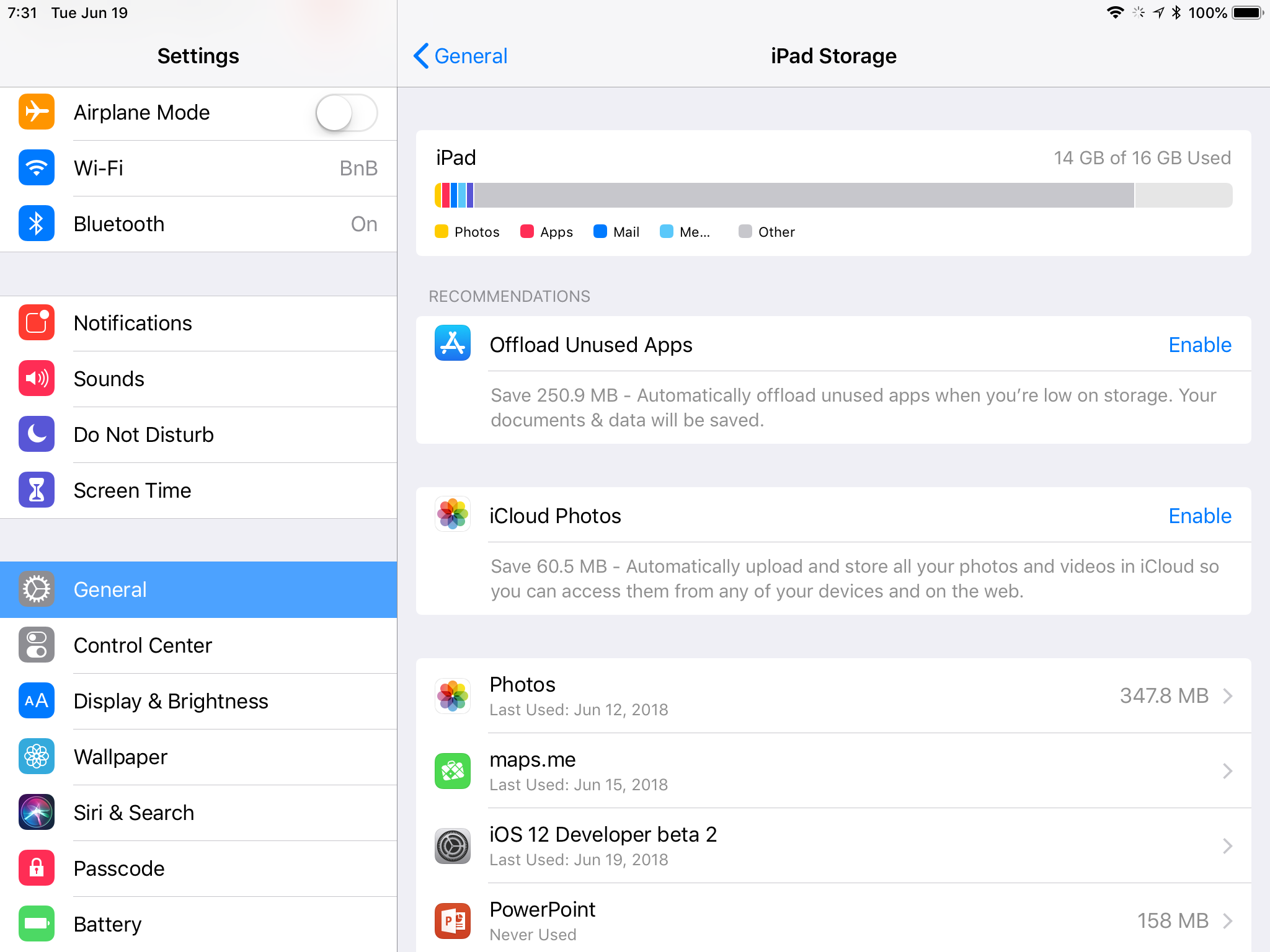
Task: Tap 'Last Used: Jun 15, 2018' under maps.me
Action: point(579,785)
